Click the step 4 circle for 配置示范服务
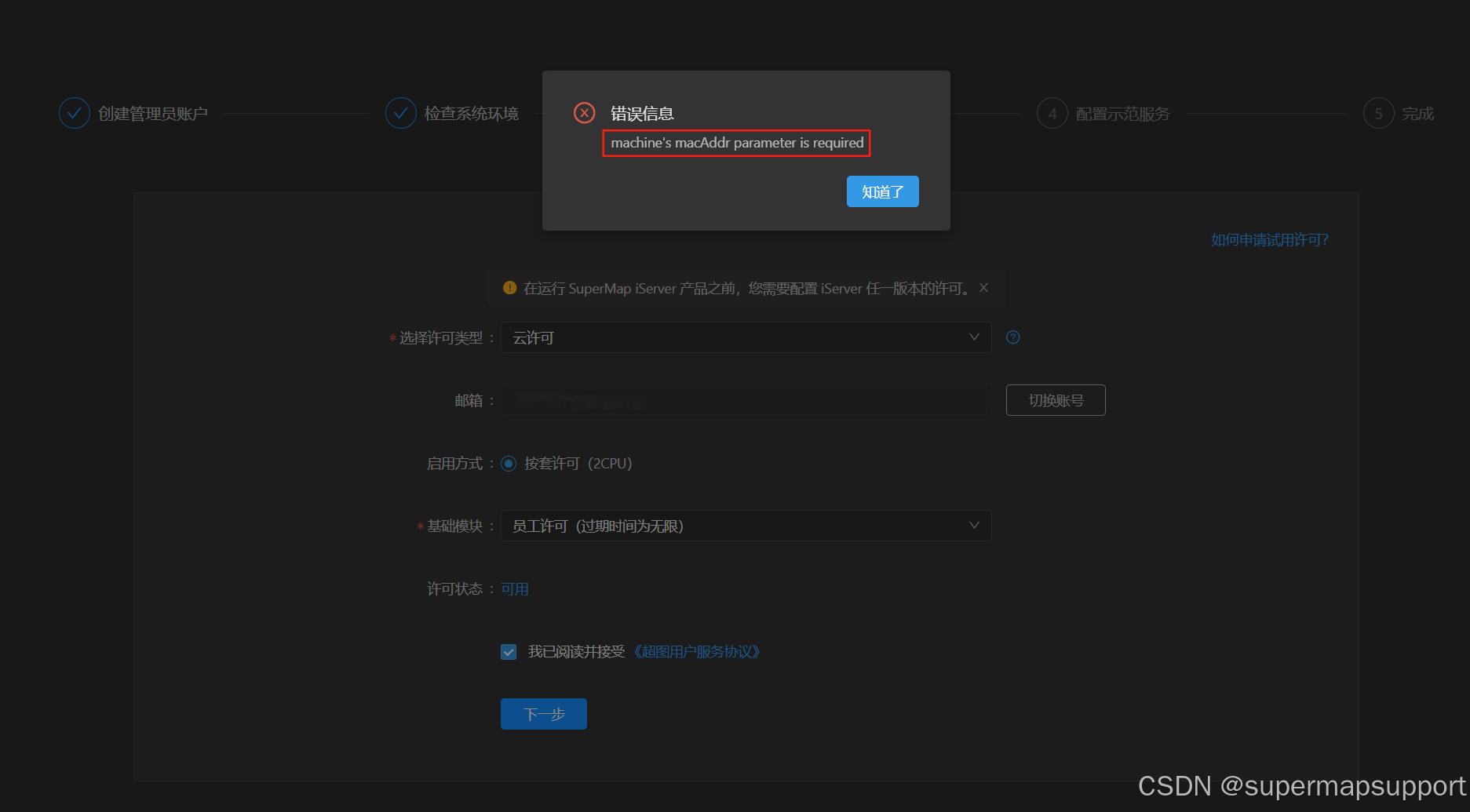This screenshot has width=1470, height=812. pos(1052,113)
